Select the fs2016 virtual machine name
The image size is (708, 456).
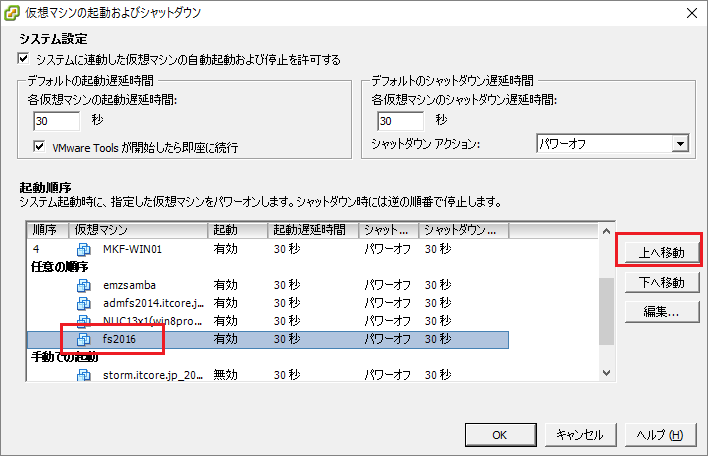point(119,339)
